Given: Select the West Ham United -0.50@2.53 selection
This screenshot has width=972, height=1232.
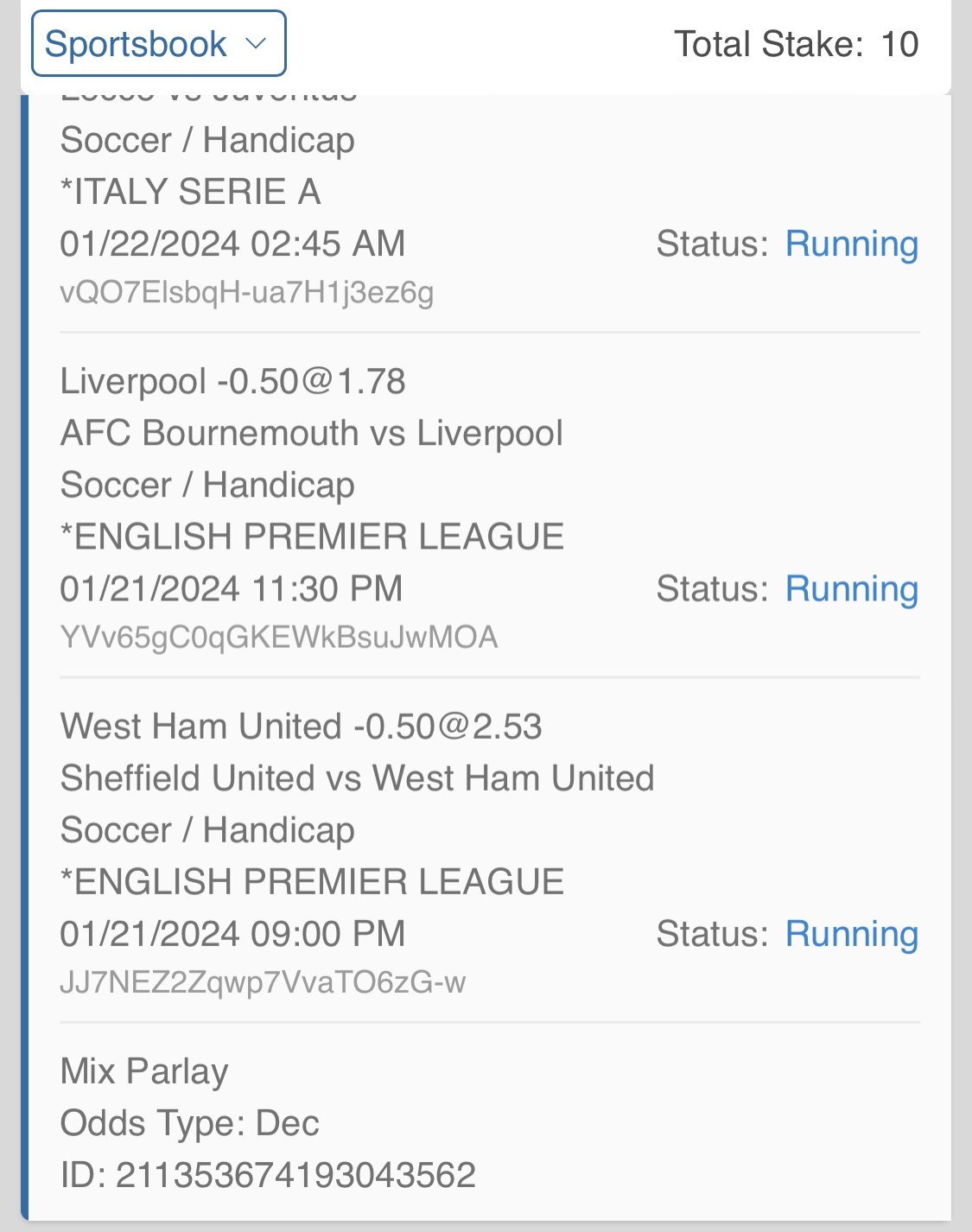Looking at the screenshot, I should [x=301, y=727].
